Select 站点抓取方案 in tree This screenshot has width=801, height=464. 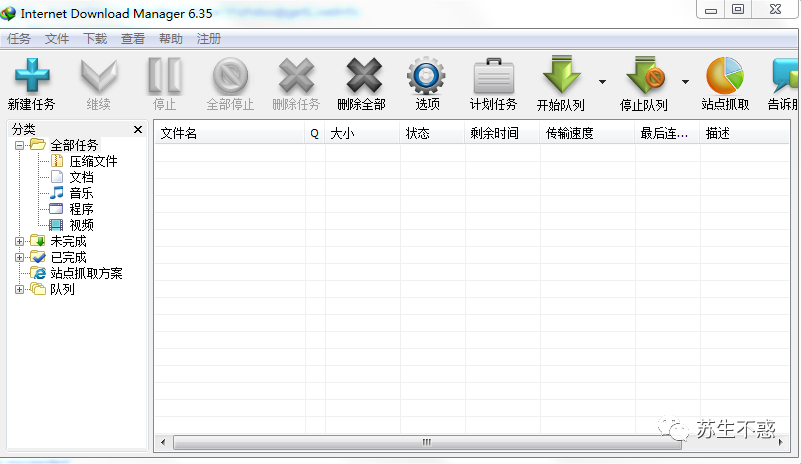tap(86, 273)
